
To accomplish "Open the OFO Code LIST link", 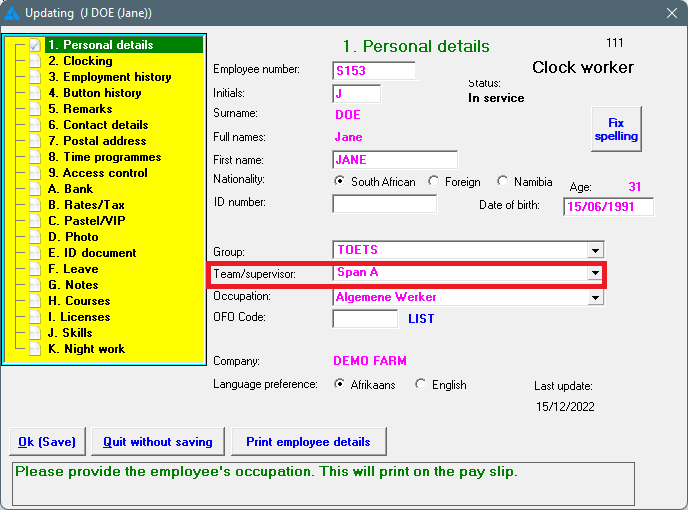I will pos(421,319).
